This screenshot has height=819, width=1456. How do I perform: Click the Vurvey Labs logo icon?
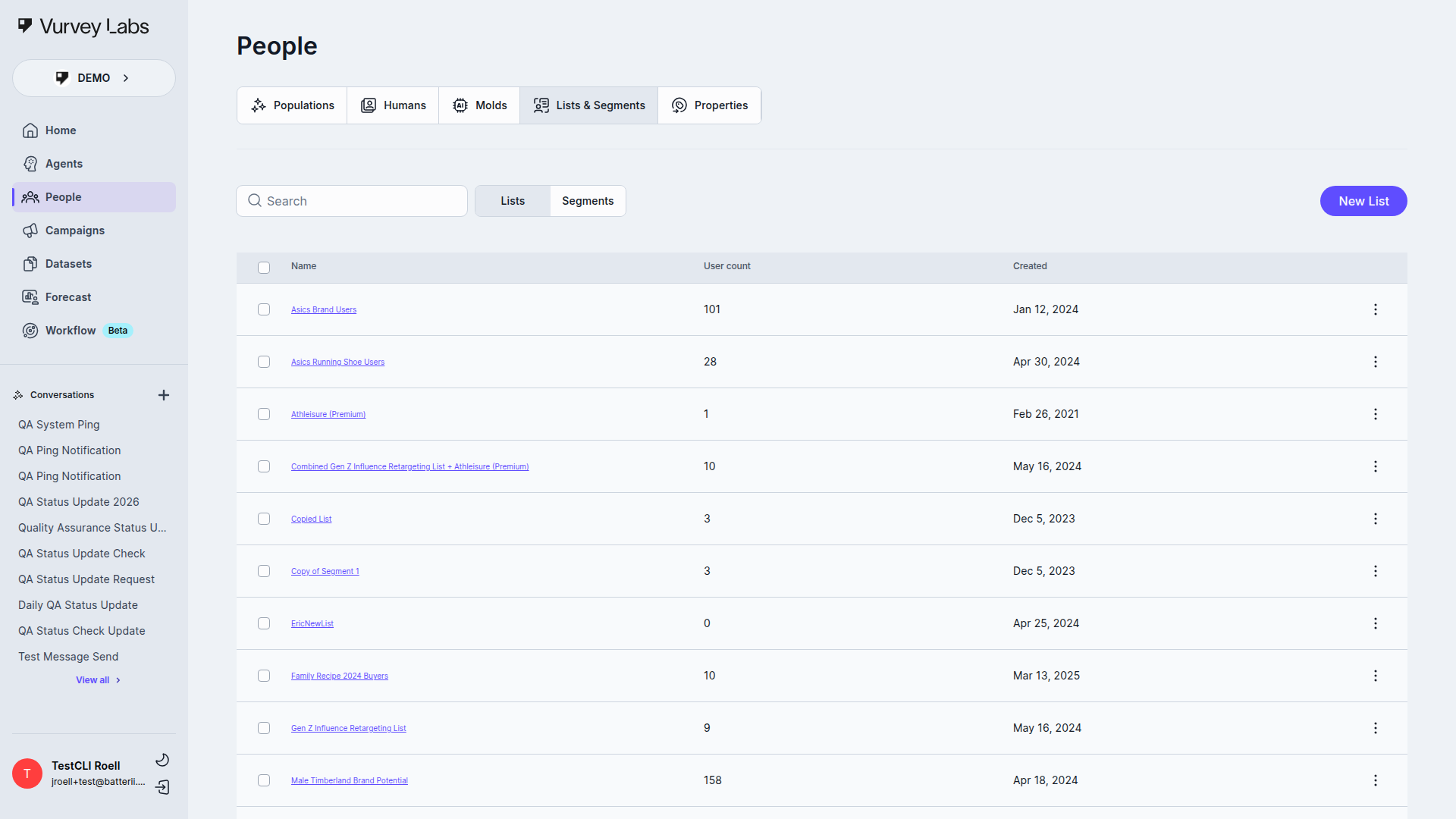pos(25,25)
